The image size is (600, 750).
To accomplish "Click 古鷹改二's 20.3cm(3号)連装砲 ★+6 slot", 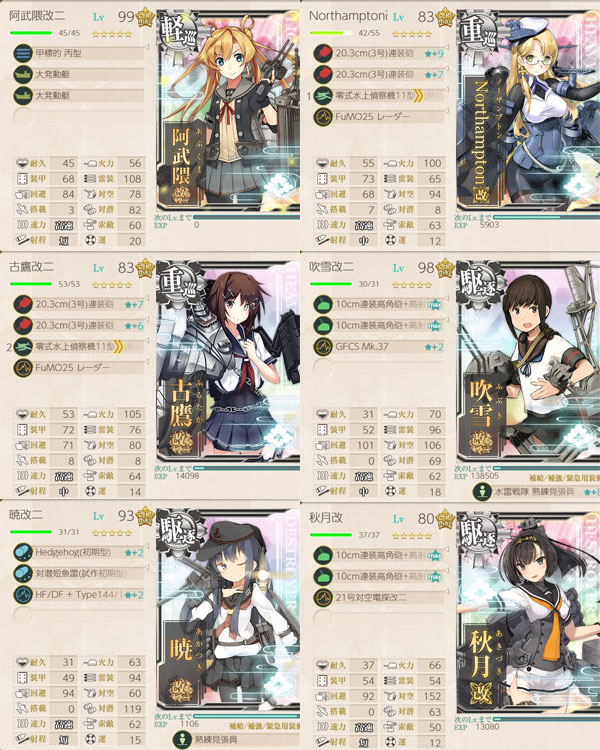I will (x=79, y=325).
